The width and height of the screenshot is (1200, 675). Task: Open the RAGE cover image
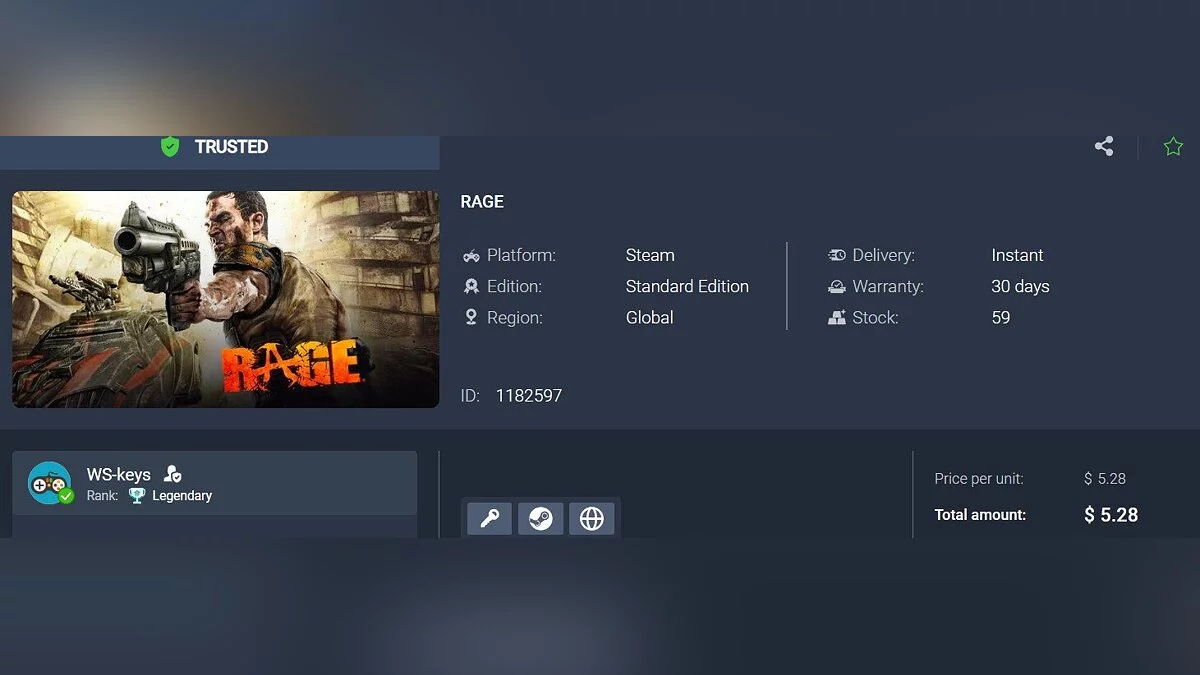tap(226, 299)
